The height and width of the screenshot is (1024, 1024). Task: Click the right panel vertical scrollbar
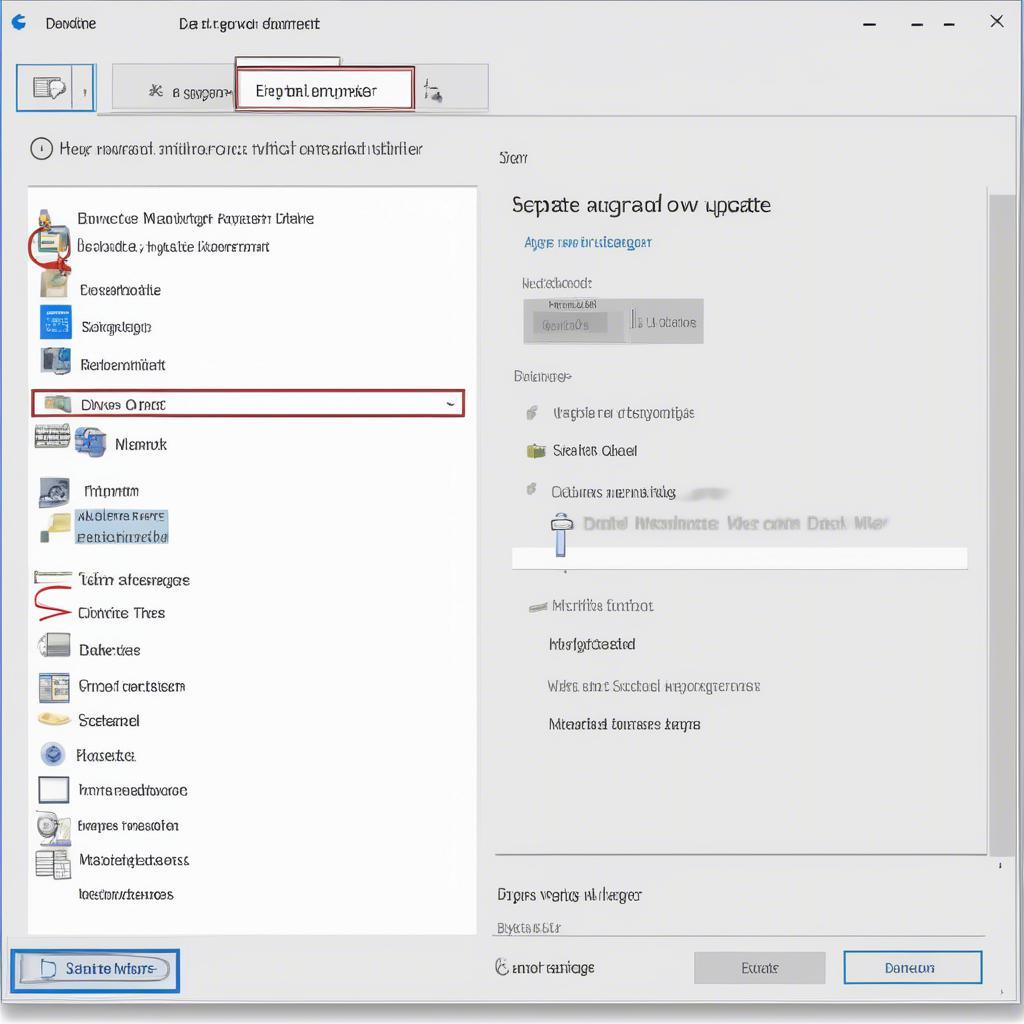[1002, 524]
